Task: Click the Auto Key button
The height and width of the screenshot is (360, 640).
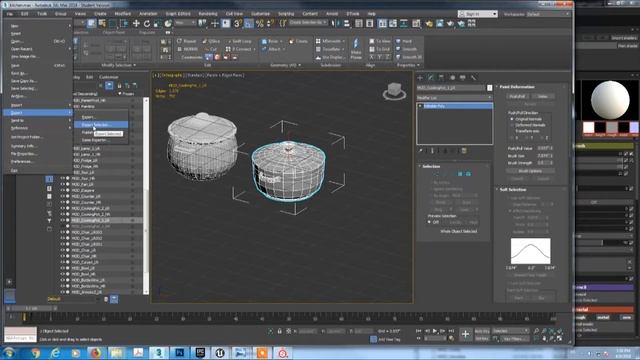Action: pos(482,331)
